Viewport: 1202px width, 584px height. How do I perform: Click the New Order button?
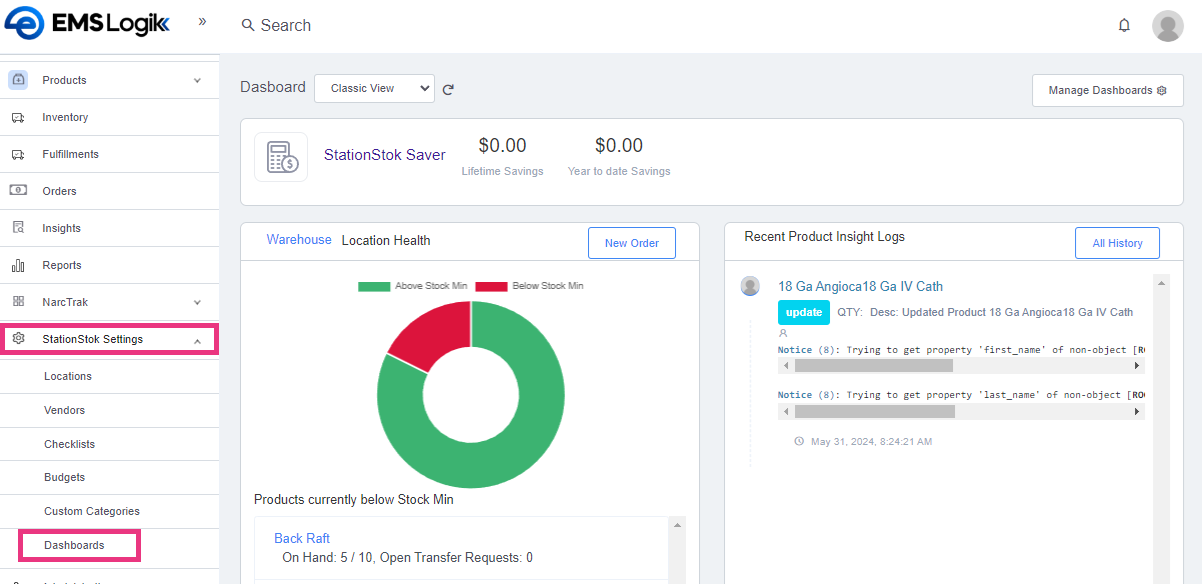pyautogui.click(x=631, y=243)
